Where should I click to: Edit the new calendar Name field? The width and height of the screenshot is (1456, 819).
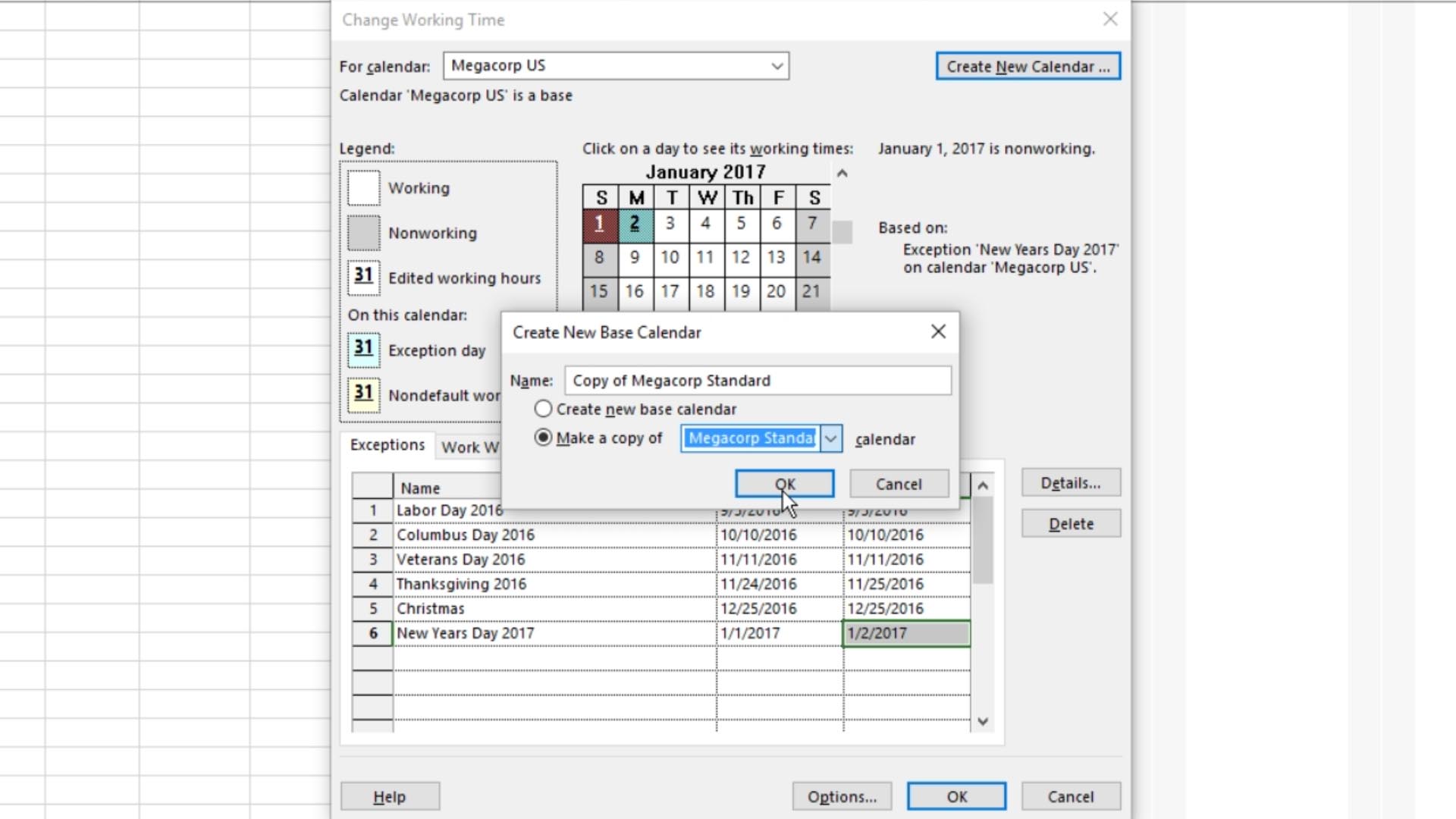[758, 380]
